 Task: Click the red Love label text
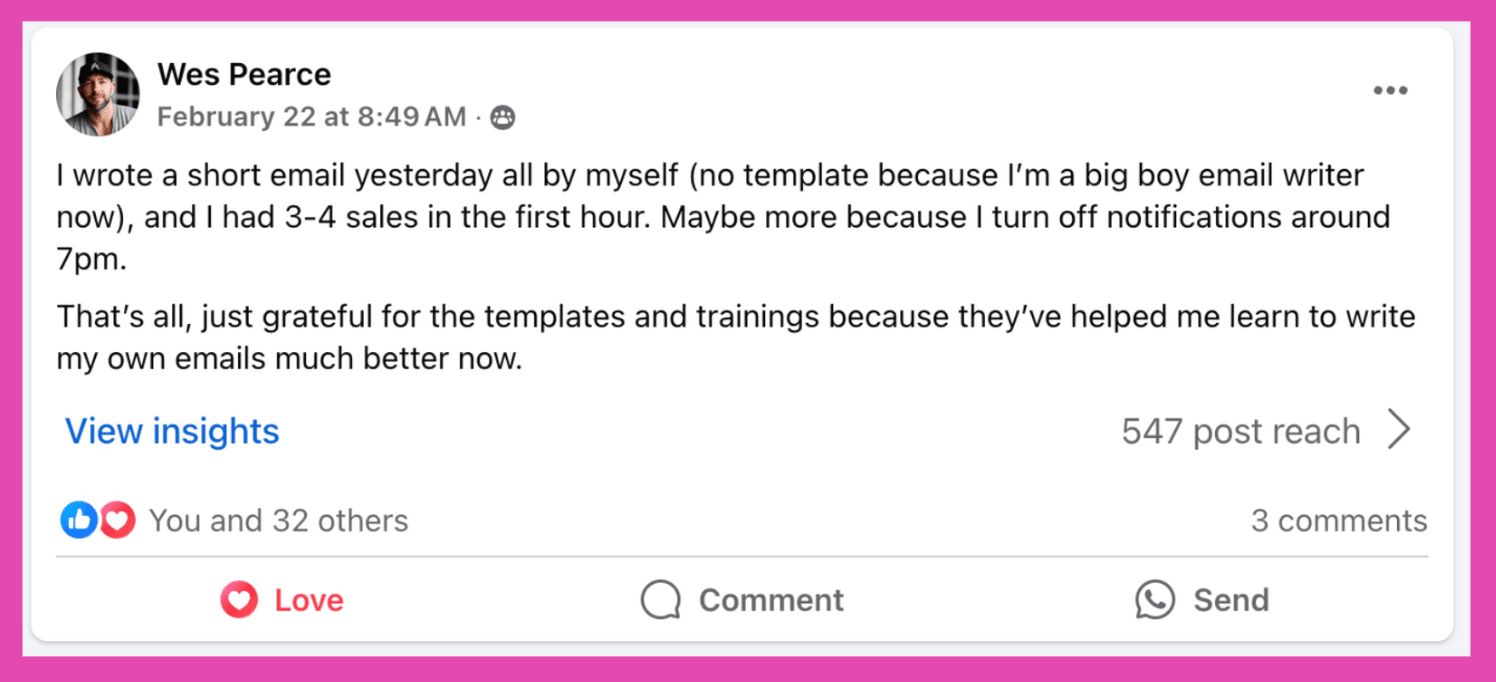[309, 600]
